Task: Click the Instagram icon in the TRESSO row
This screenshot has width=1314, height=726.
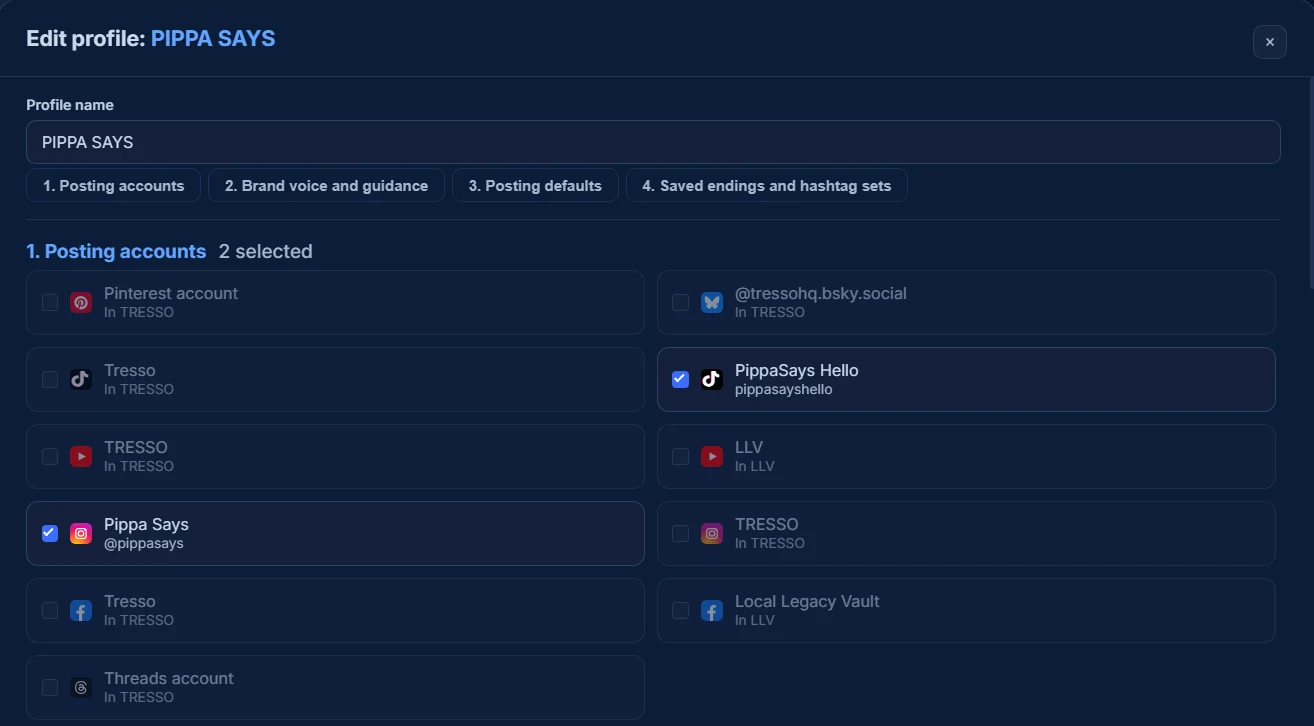Action: (x=712, y=533)
